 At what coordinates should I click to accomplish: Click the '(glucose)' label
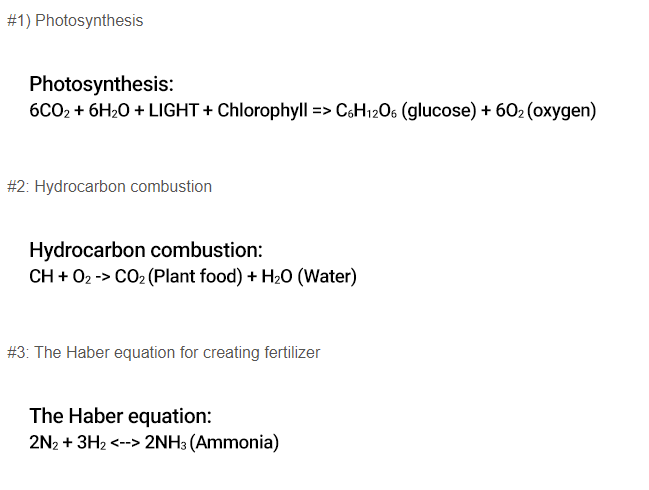pyautogui.click(x=438, y=110)
